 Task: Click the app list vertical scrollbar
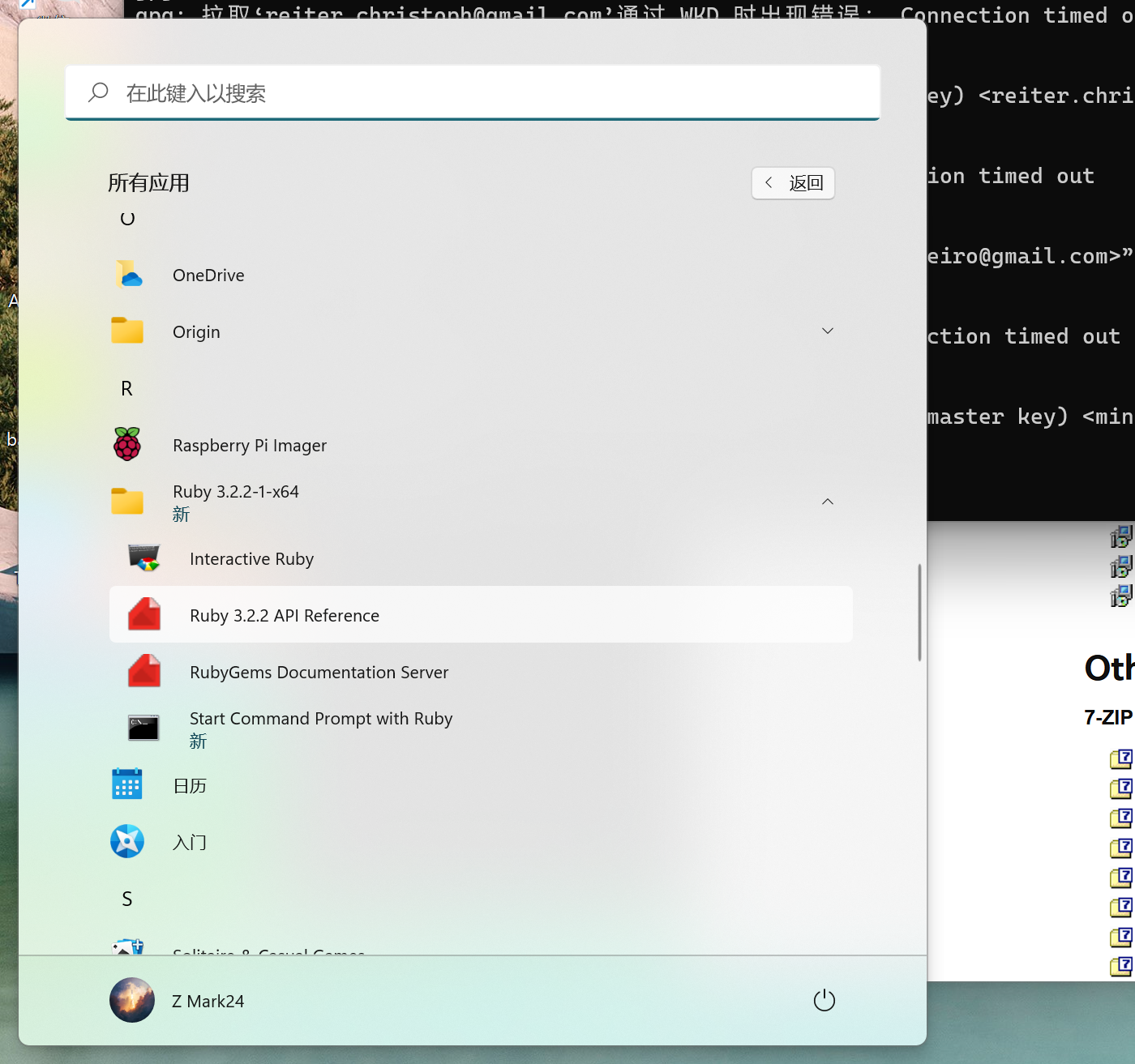point(919,612)
